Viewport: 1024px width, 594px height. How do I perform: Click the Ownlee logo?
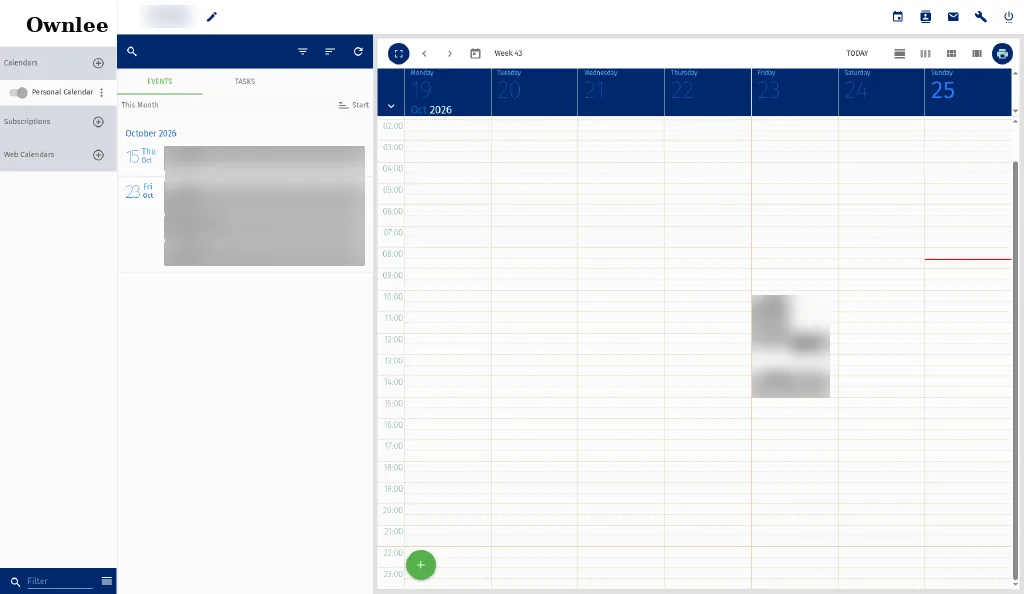(67, 24)
